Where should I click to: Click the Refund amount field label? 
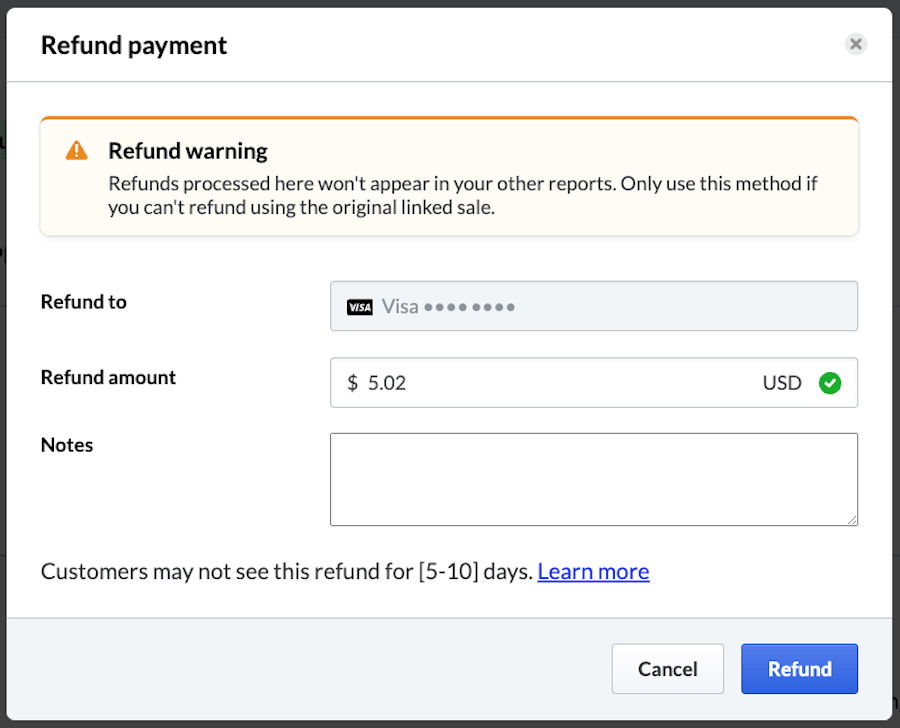pos(108,377)
